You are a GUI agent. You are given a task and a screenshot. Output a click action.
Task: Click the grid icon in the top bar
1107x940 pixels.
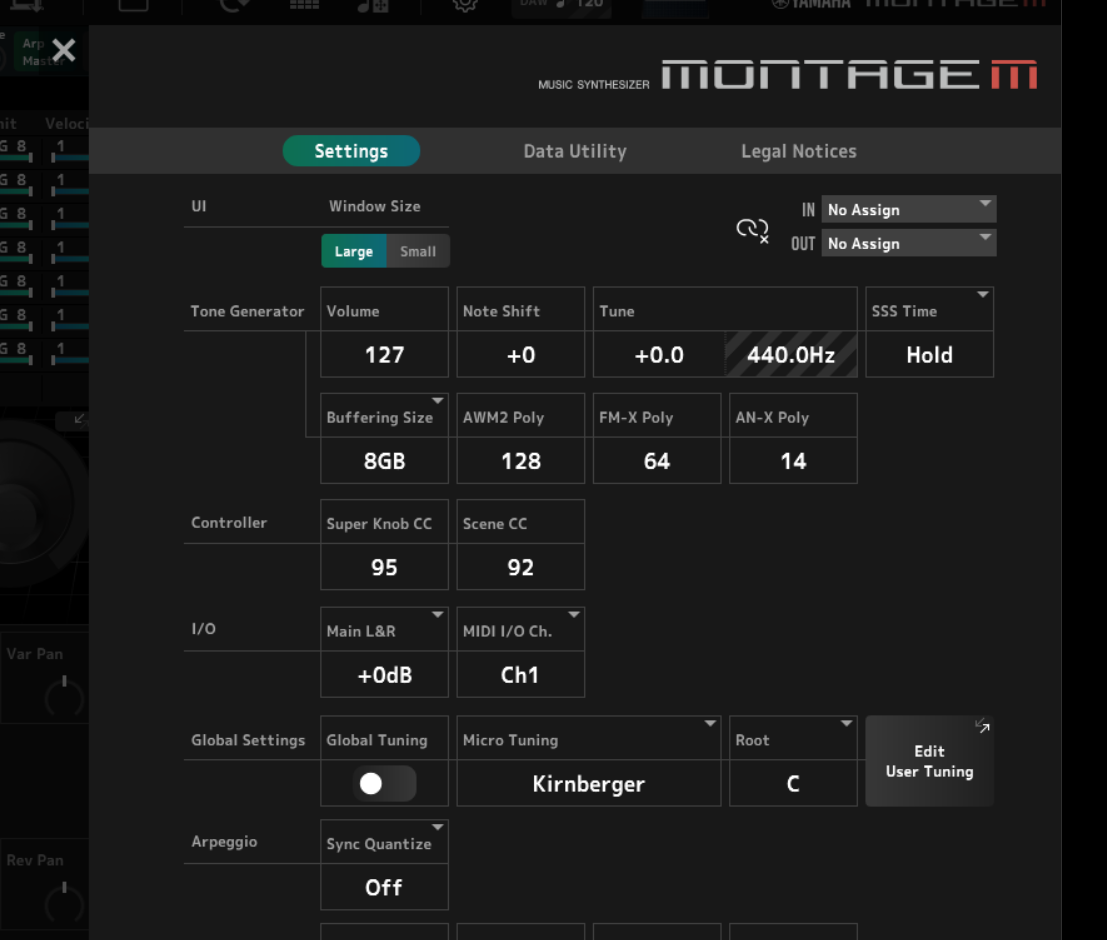click(x=304, y=5)
